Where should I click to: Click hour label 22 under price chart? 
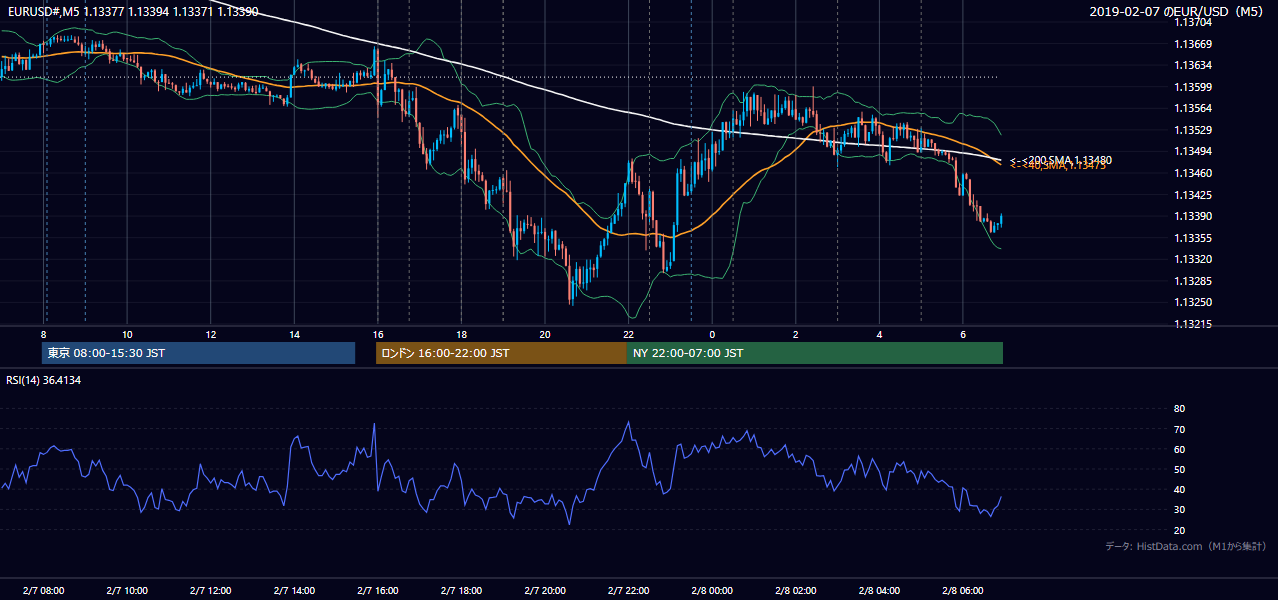pos(628,334)
